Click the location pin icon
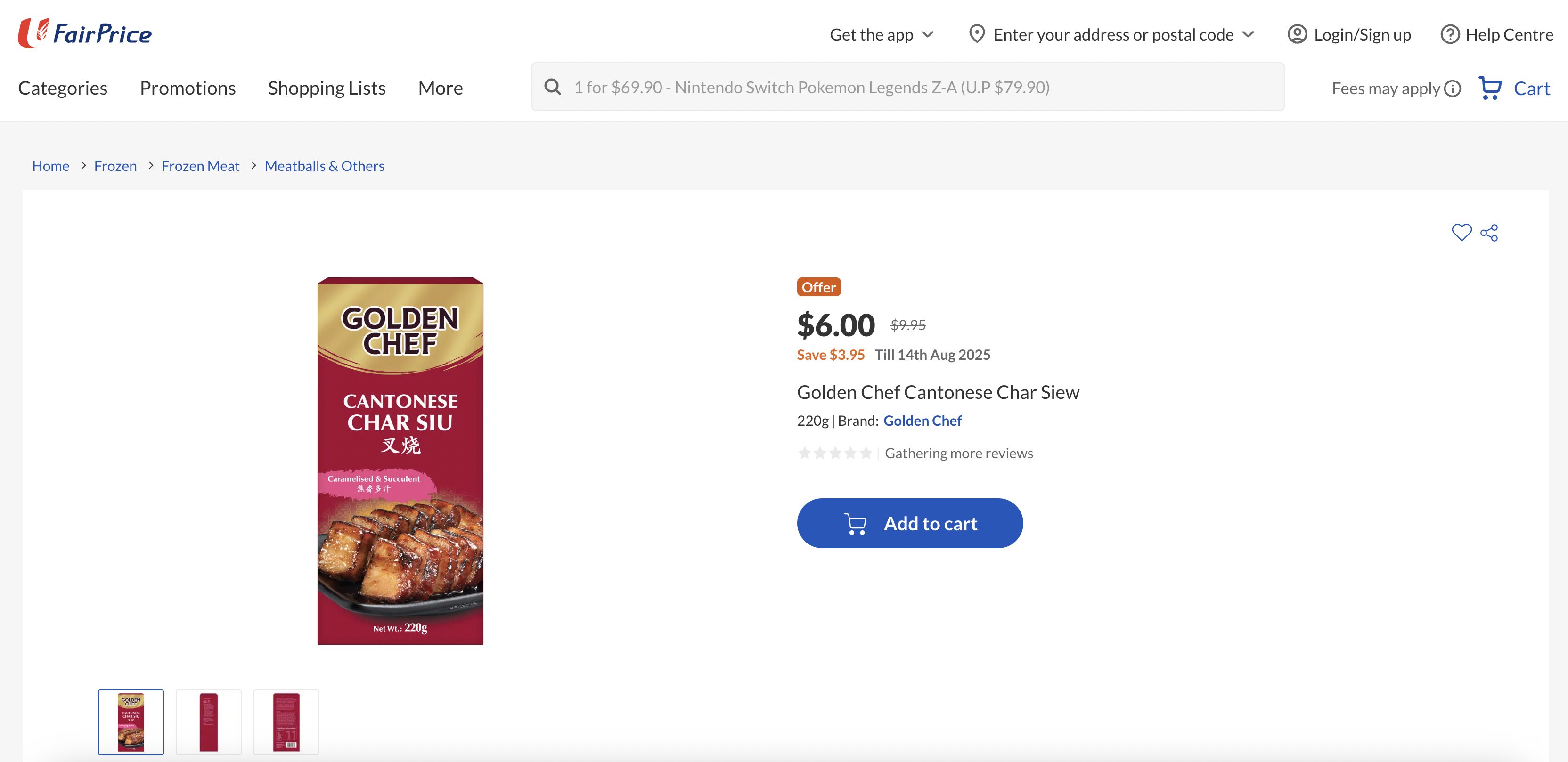 (976, 34)
